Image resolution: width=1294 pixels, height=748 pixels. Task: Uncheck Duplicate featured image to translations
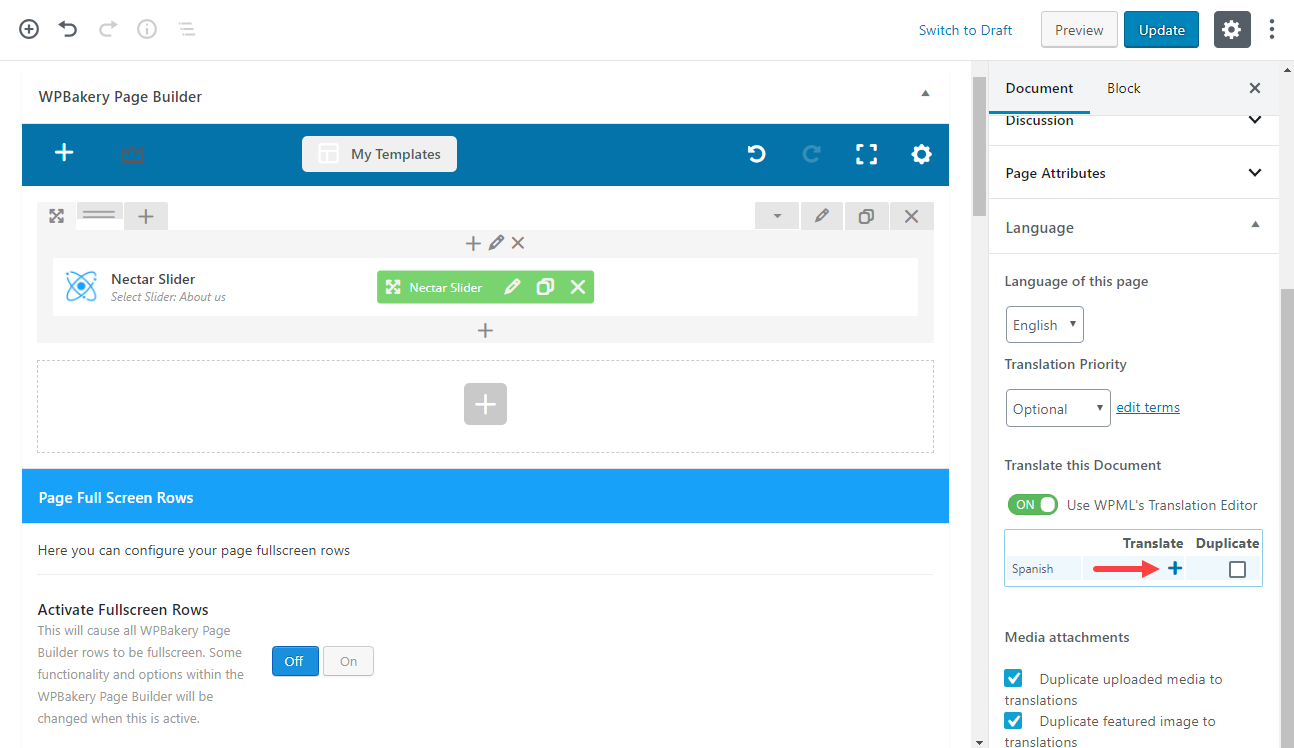click(1014, 720)
